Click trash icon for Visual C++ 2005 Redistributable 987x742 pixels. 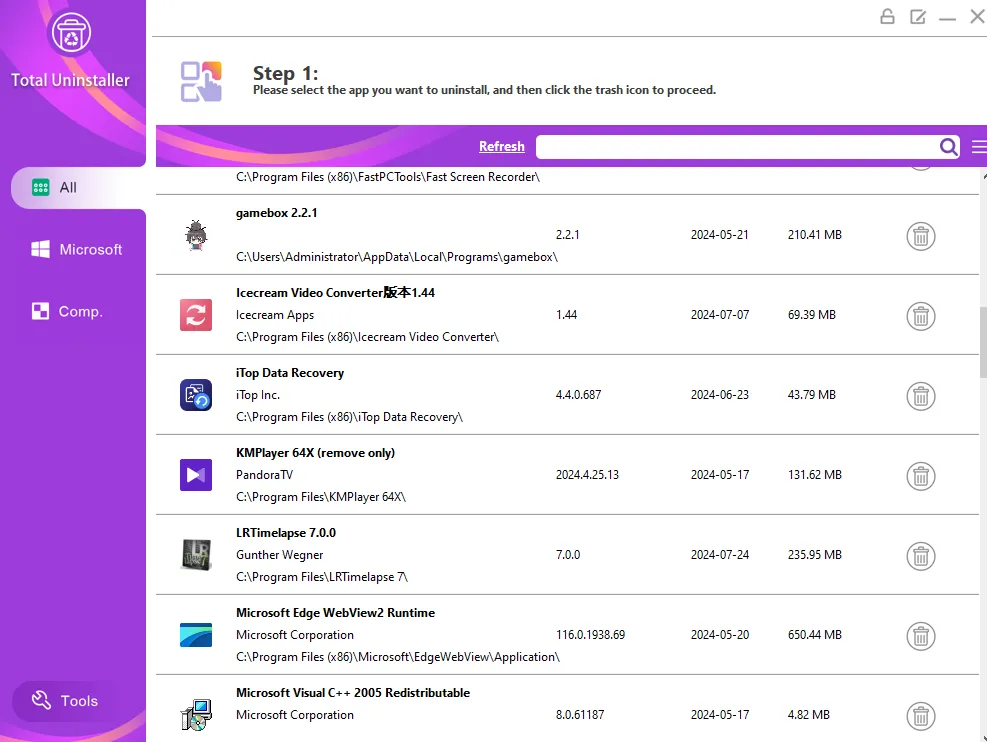coord(920,716)
